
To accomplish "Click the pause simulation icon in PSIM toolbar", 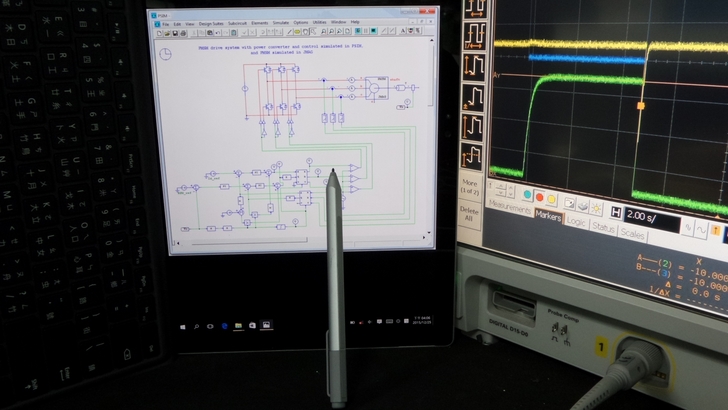I will coord(365,31).
